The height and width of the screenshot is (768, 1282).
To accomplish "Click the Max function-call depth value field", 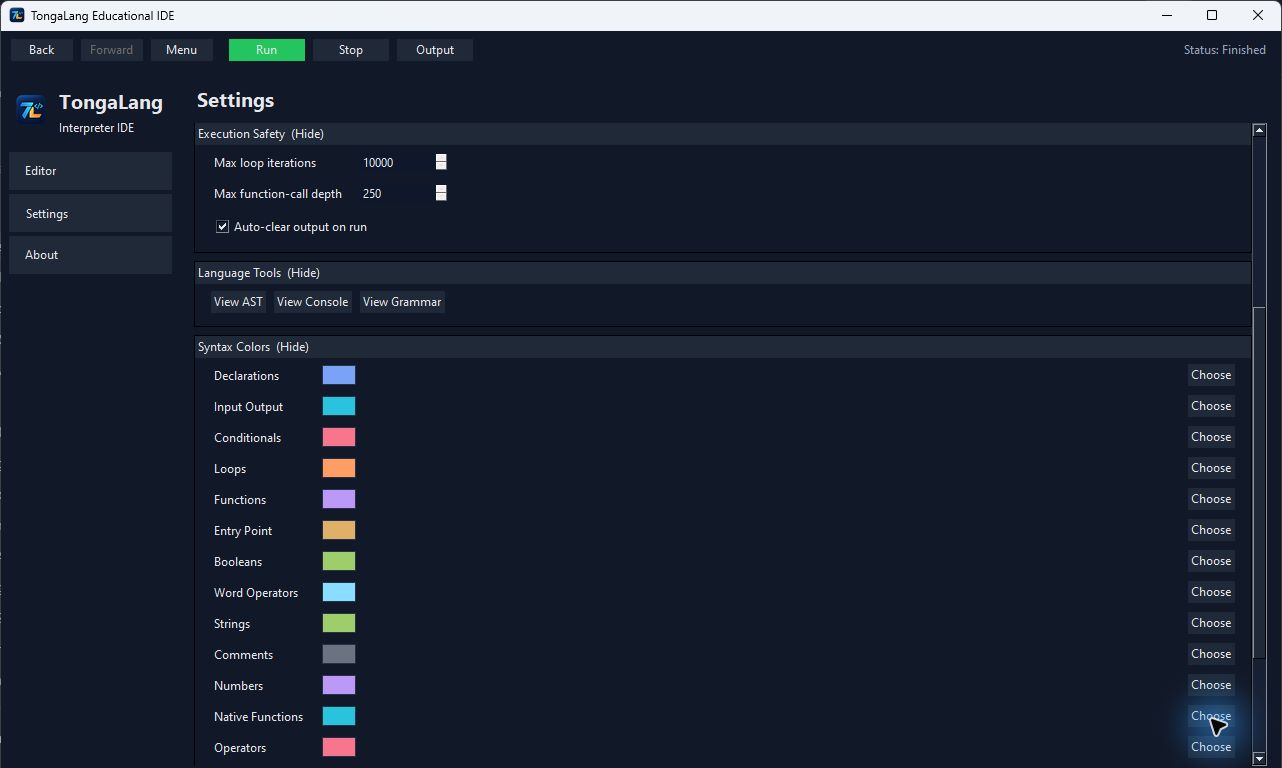I will coord(397,194).
